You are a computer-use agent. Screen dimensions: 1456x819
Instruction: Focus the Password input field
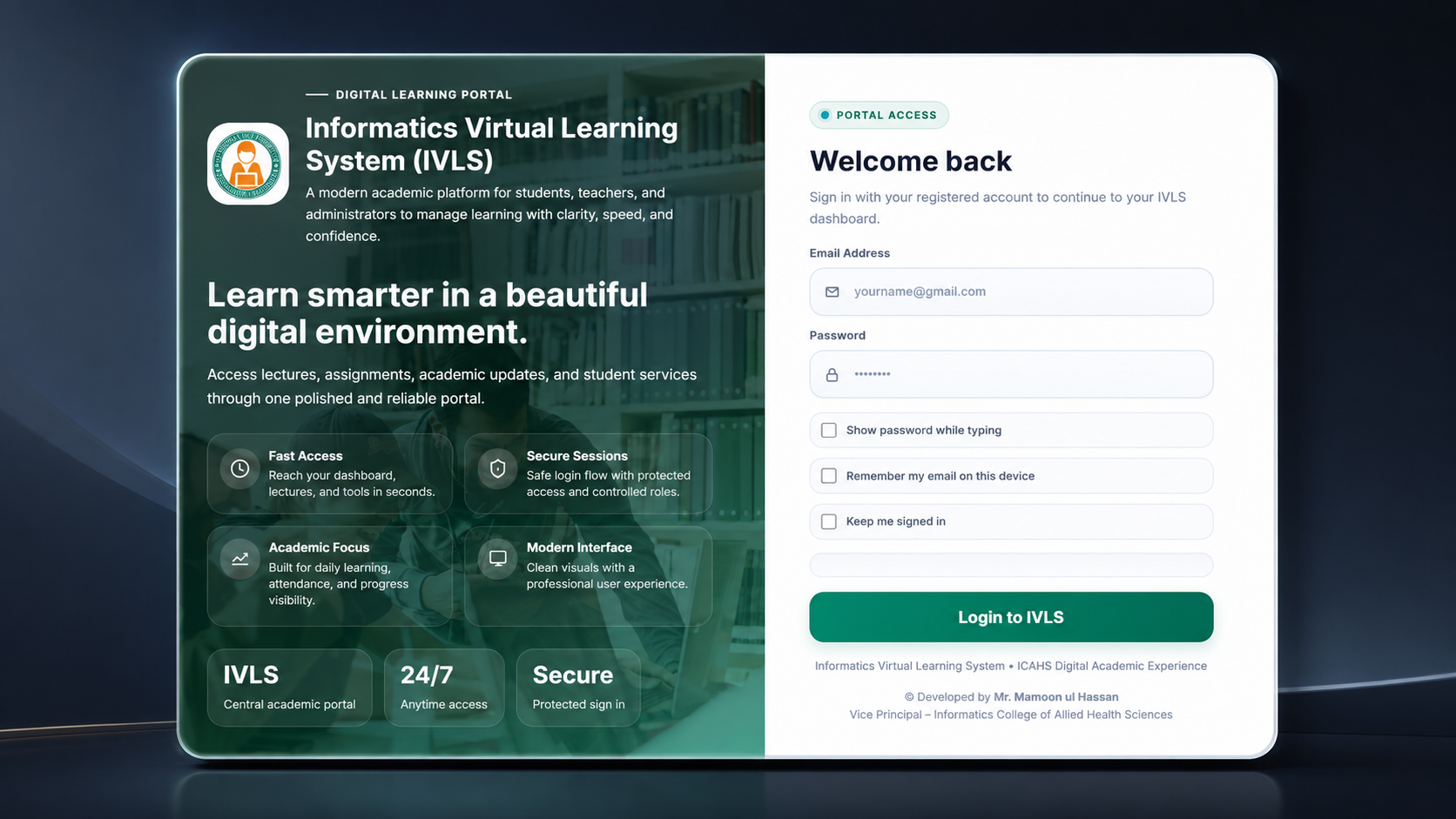coord(1011,374)
